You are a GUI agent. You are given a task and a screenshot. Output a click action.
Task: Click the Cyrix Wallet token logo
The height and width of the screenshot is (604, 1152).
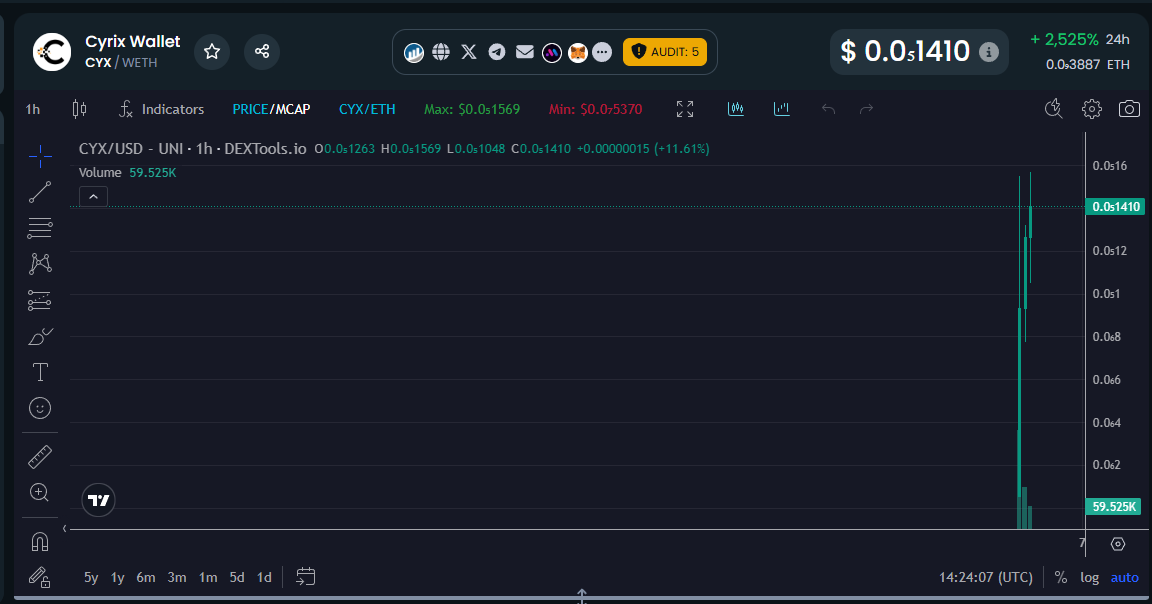(52, 51)
